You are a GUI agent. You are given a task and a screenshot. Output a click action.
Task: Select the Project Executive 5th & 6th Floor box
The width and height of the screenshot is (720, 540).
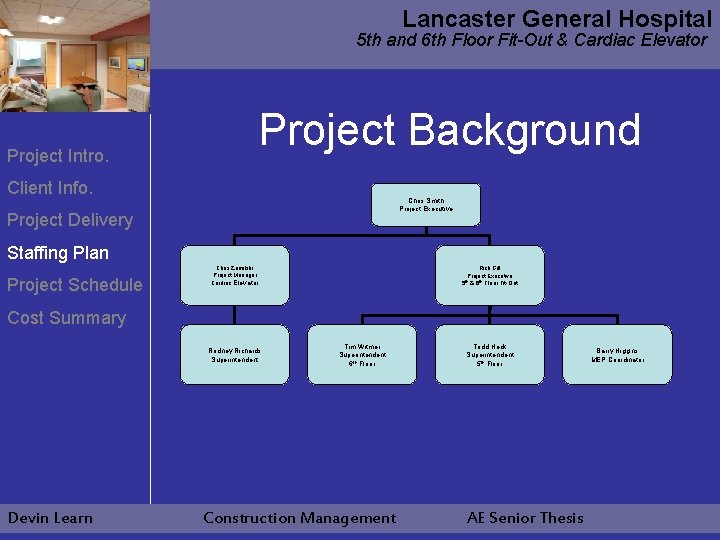tap(490, 276)
